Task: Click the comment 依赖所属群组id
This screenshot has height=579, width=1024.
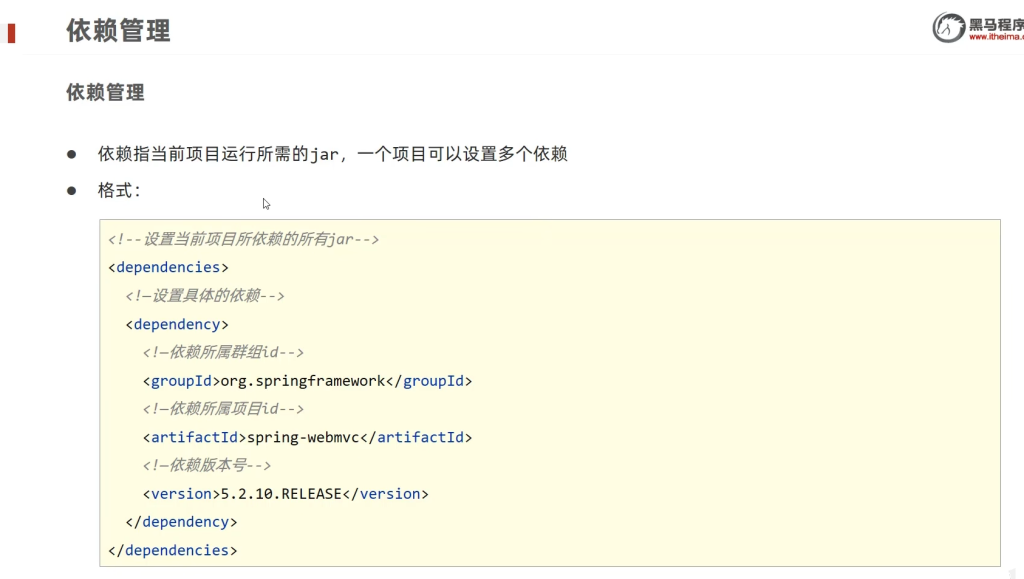Action: 223,352
